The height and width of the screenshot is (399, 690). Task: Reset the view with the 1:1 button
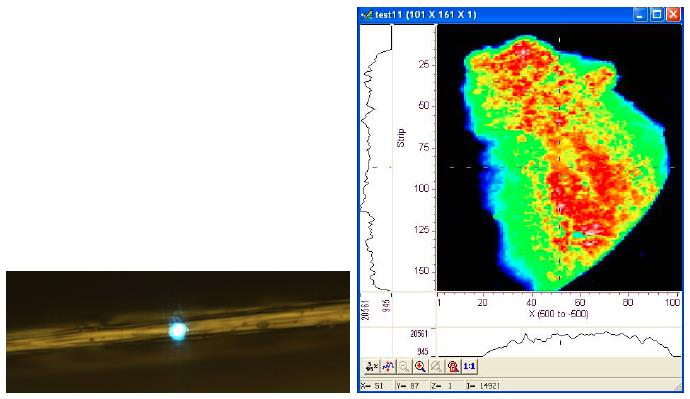tap(469, 366)
